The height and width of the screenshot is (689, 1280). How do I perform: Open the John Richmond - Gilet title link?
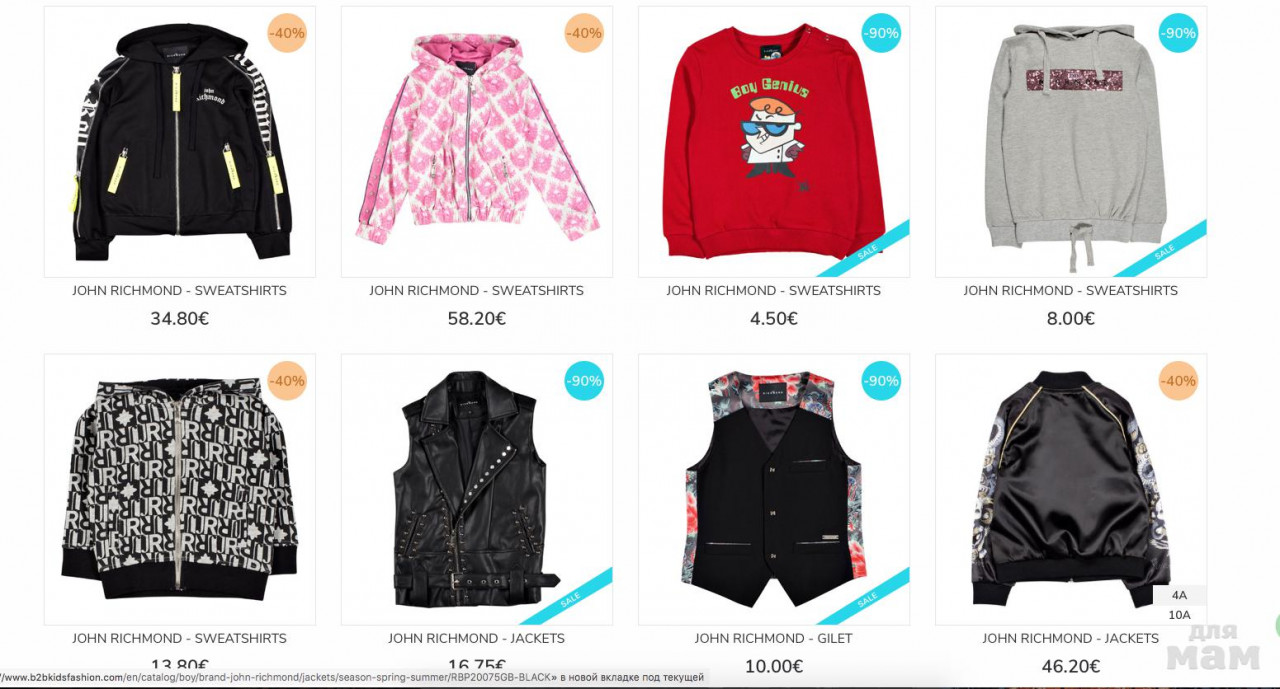coord(774,638)
